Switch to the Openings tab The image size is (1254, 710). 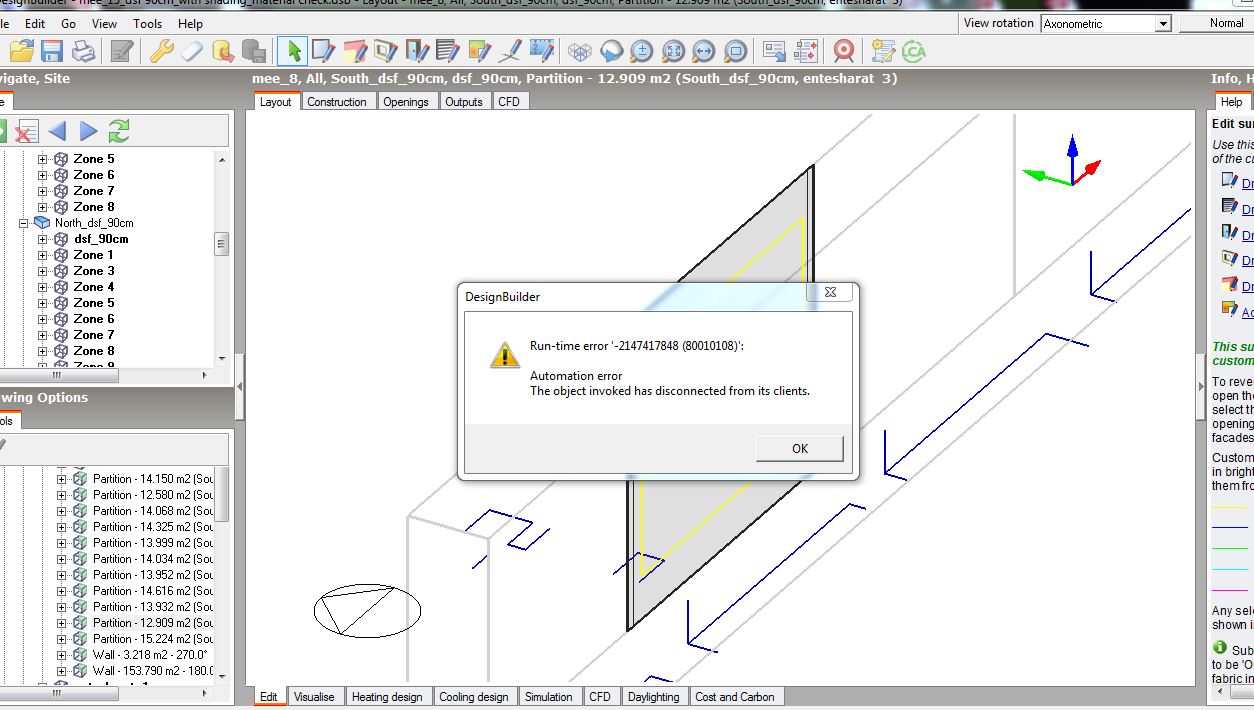(x=406, y=102)
